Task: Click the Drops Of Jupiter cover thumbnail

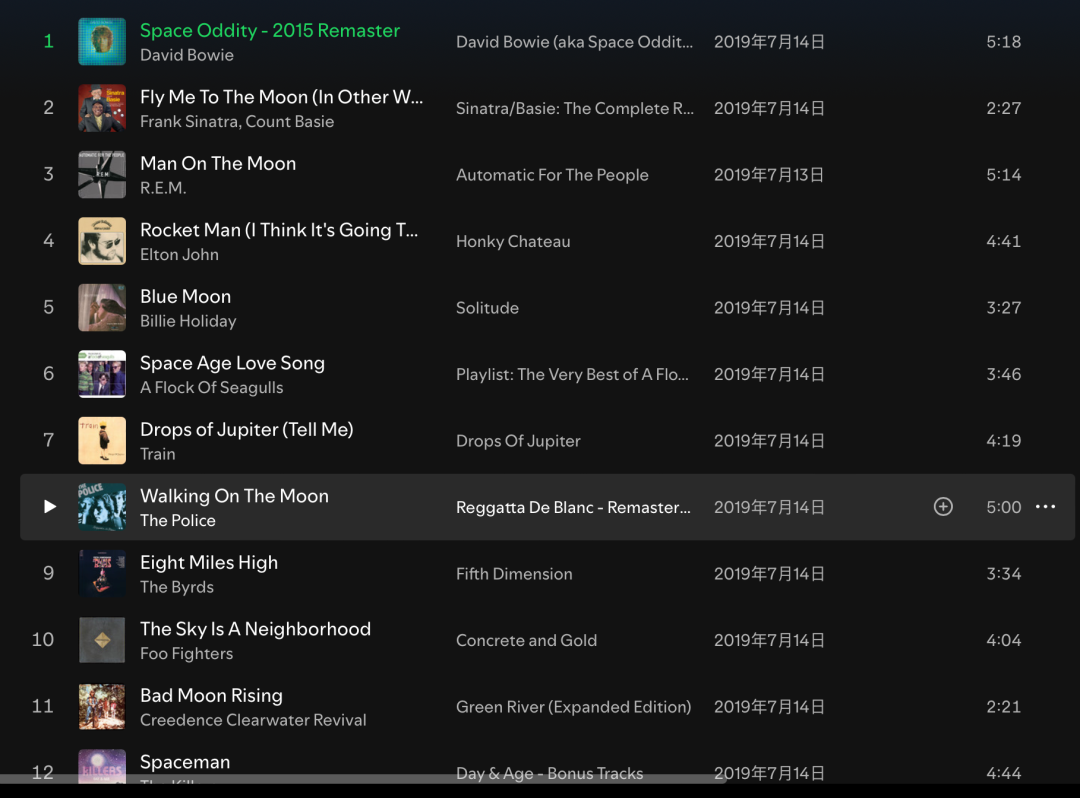Action: 102,441
